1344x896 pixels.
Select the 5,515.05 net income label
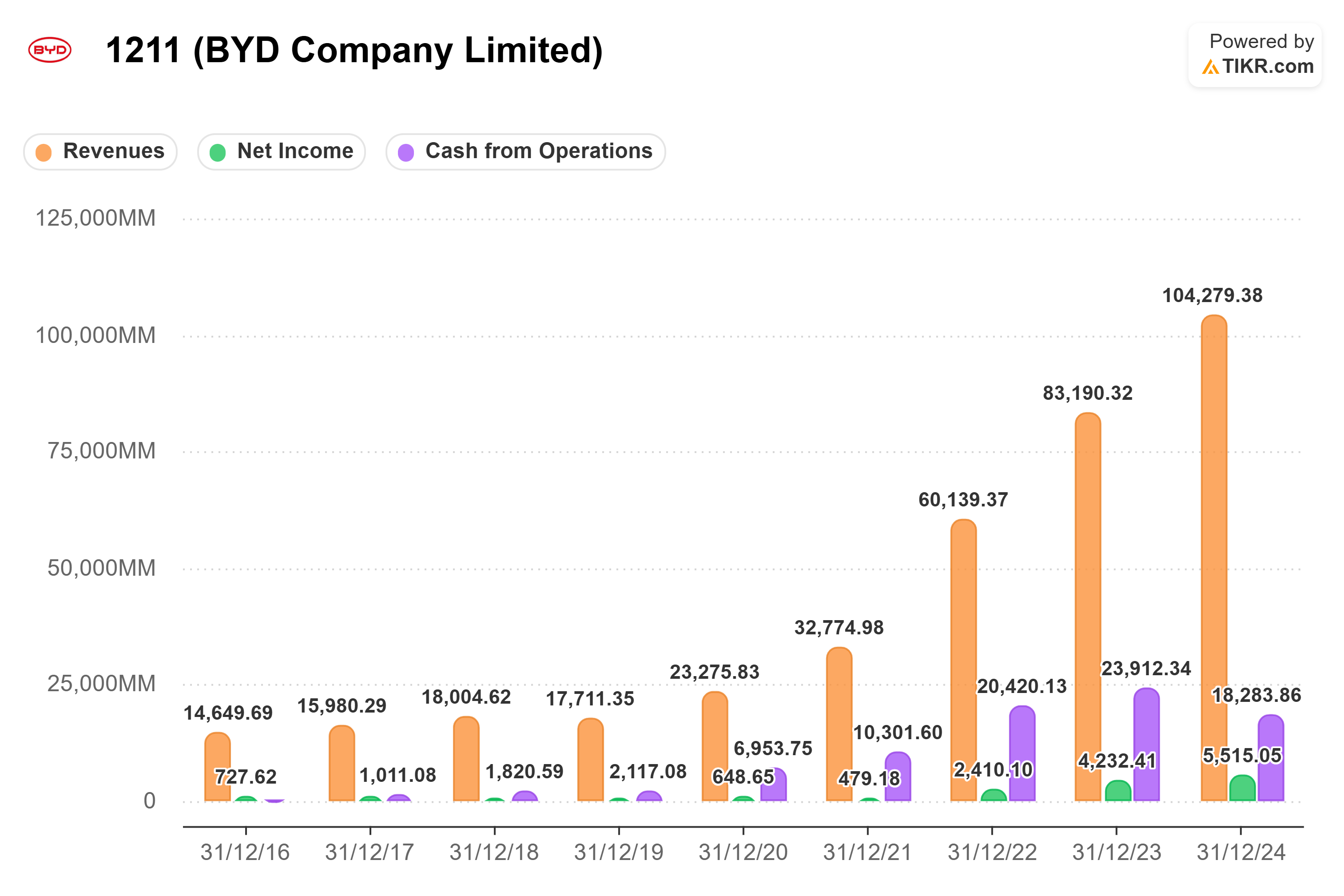tap(1242, 756)
